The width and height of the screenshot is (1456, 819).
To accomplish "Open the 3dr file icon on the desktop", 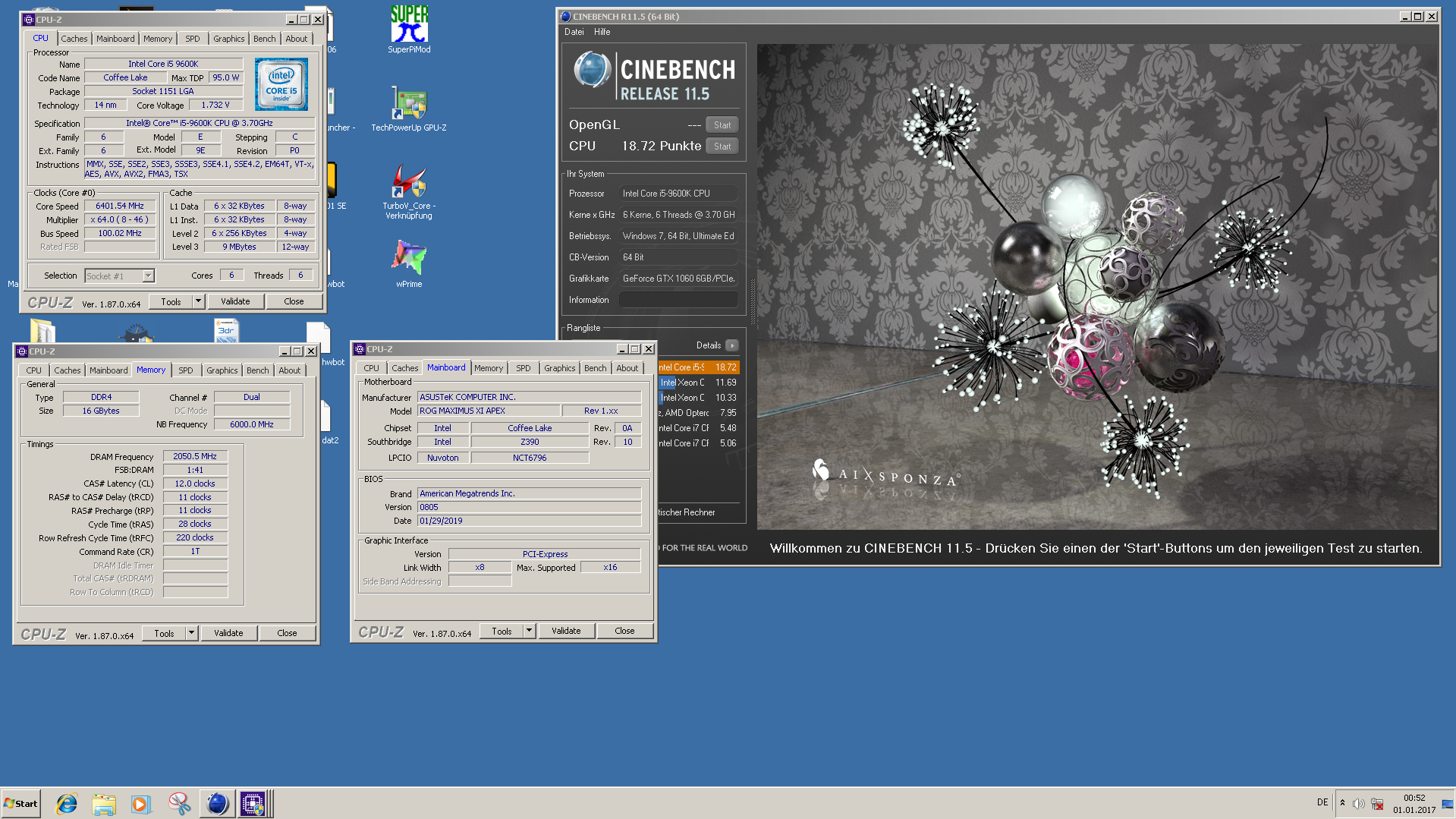I will (x=226, y=331).
